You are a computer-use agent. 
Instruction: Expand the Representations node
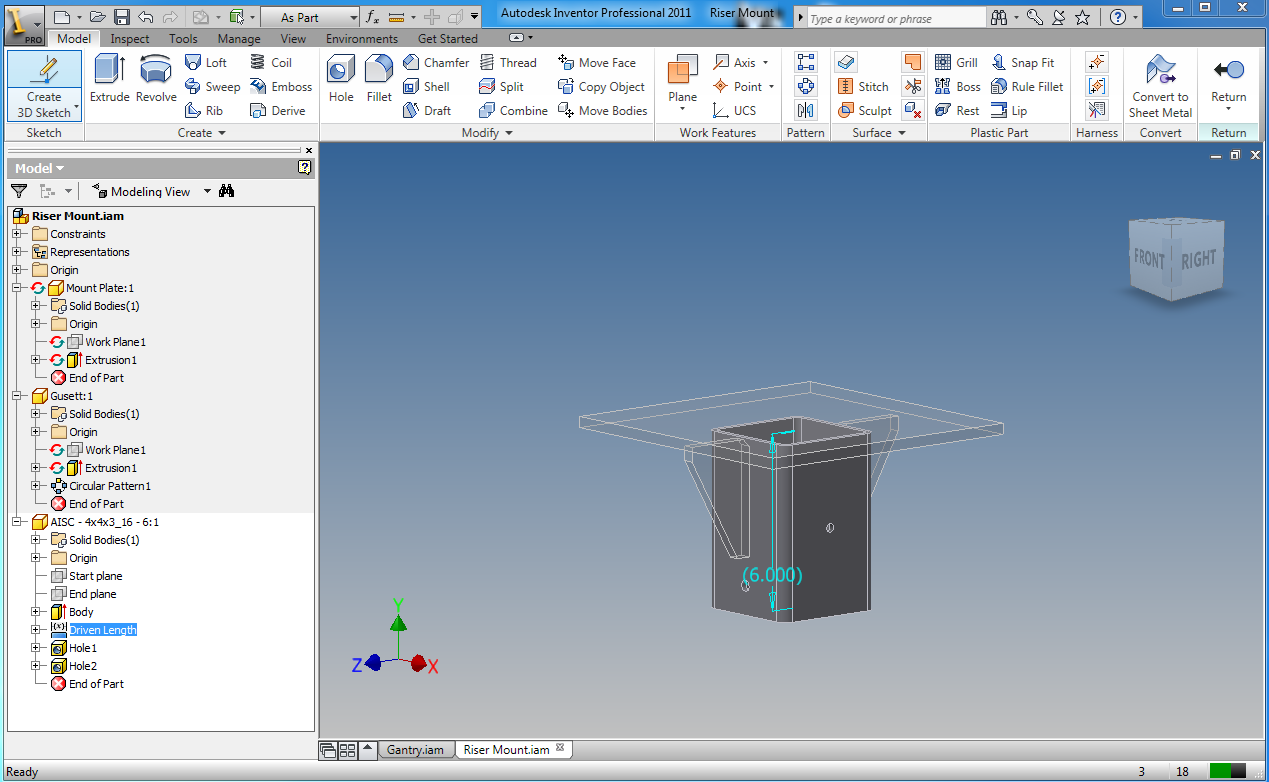17,252
